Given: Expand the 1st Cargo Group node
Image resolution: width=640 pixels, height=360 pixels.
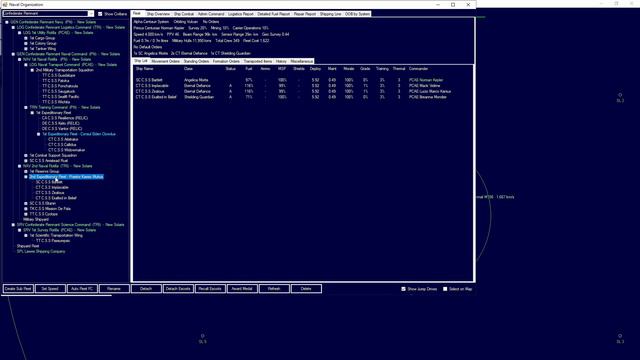Looking at the screenshot, I should click(26, 38).
